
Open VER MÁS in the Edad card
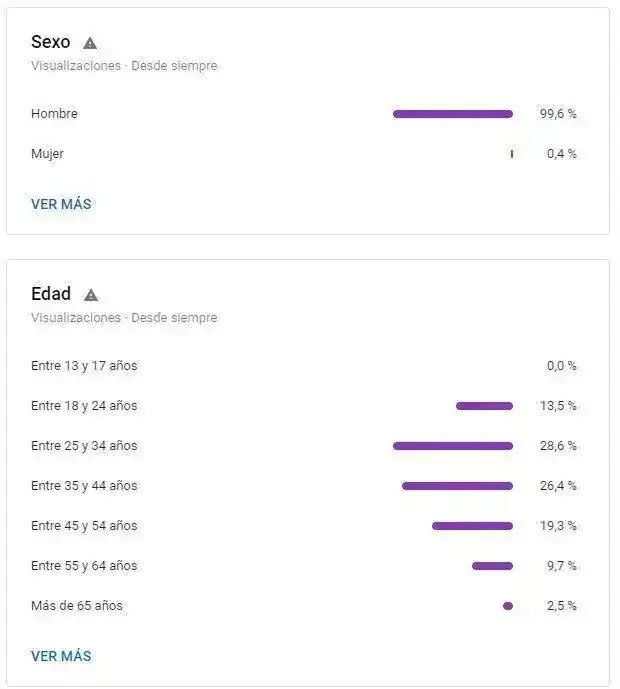(61, 656)
